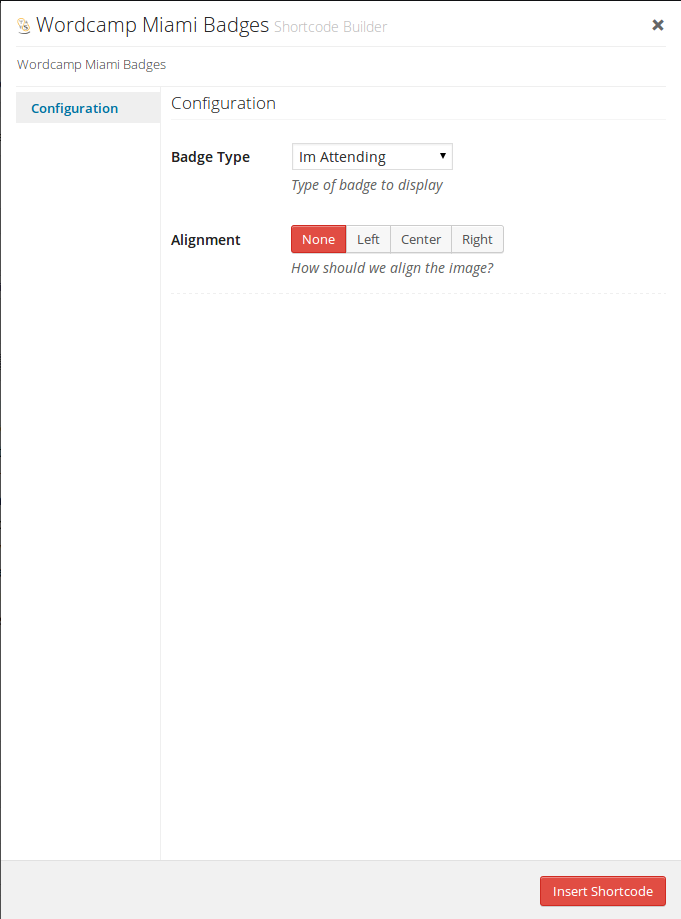Click the Insert Shortcode button

[x=602, y=891]
